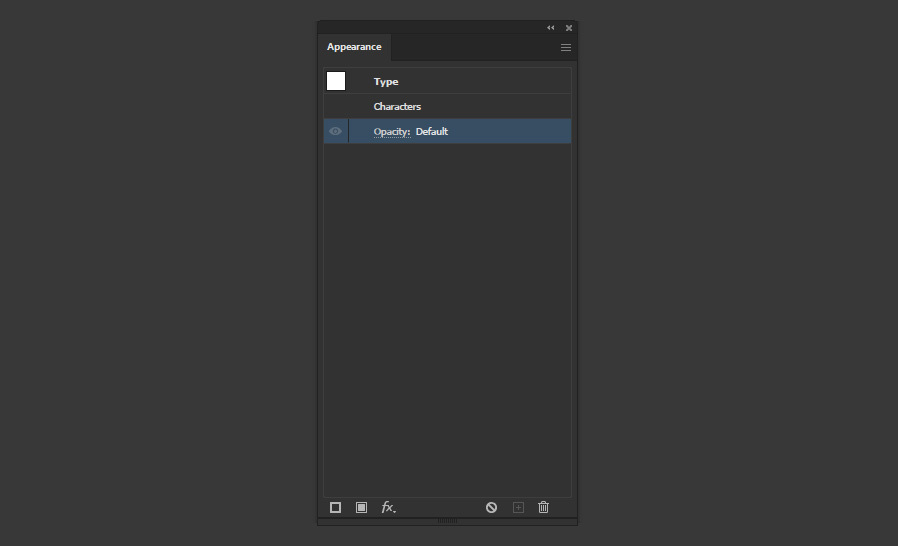Viewport: 898px width, 546px height.
Task: Select the Characters row
Action: pos(447,107)
